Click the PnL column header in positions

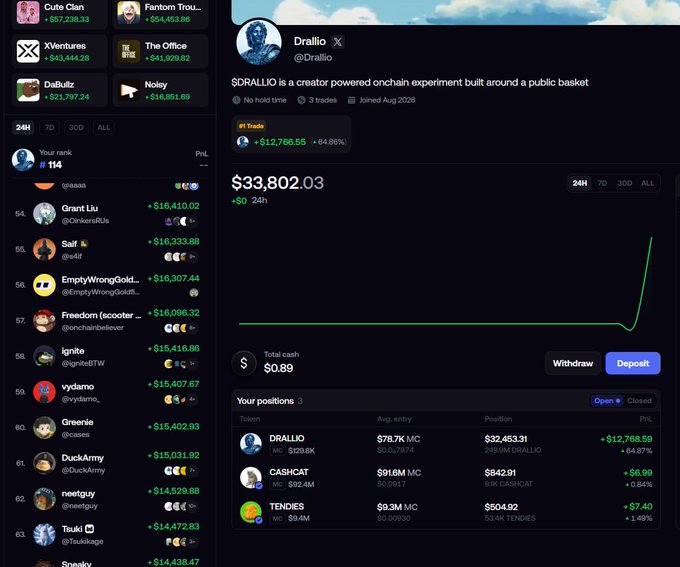pos(646,419)
